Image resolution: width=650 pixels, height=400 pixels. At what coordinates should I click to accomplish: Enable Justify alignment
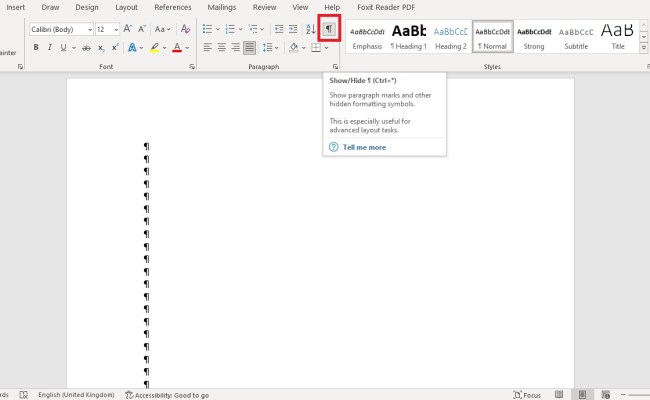tap(250, 48)
